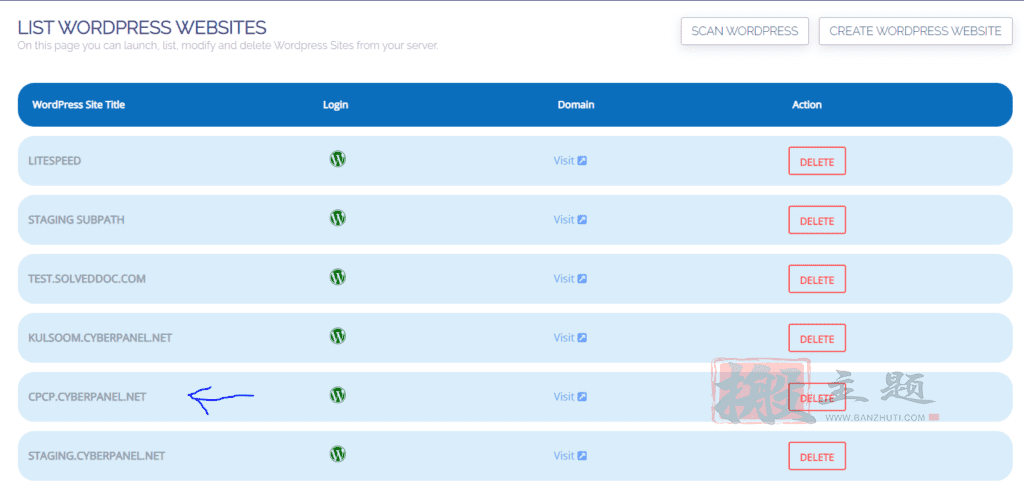Screen dimensions: 1024x500
Task: Delete the CPCP.CYBERPANEL.NET site
Action: pos(817,397)
